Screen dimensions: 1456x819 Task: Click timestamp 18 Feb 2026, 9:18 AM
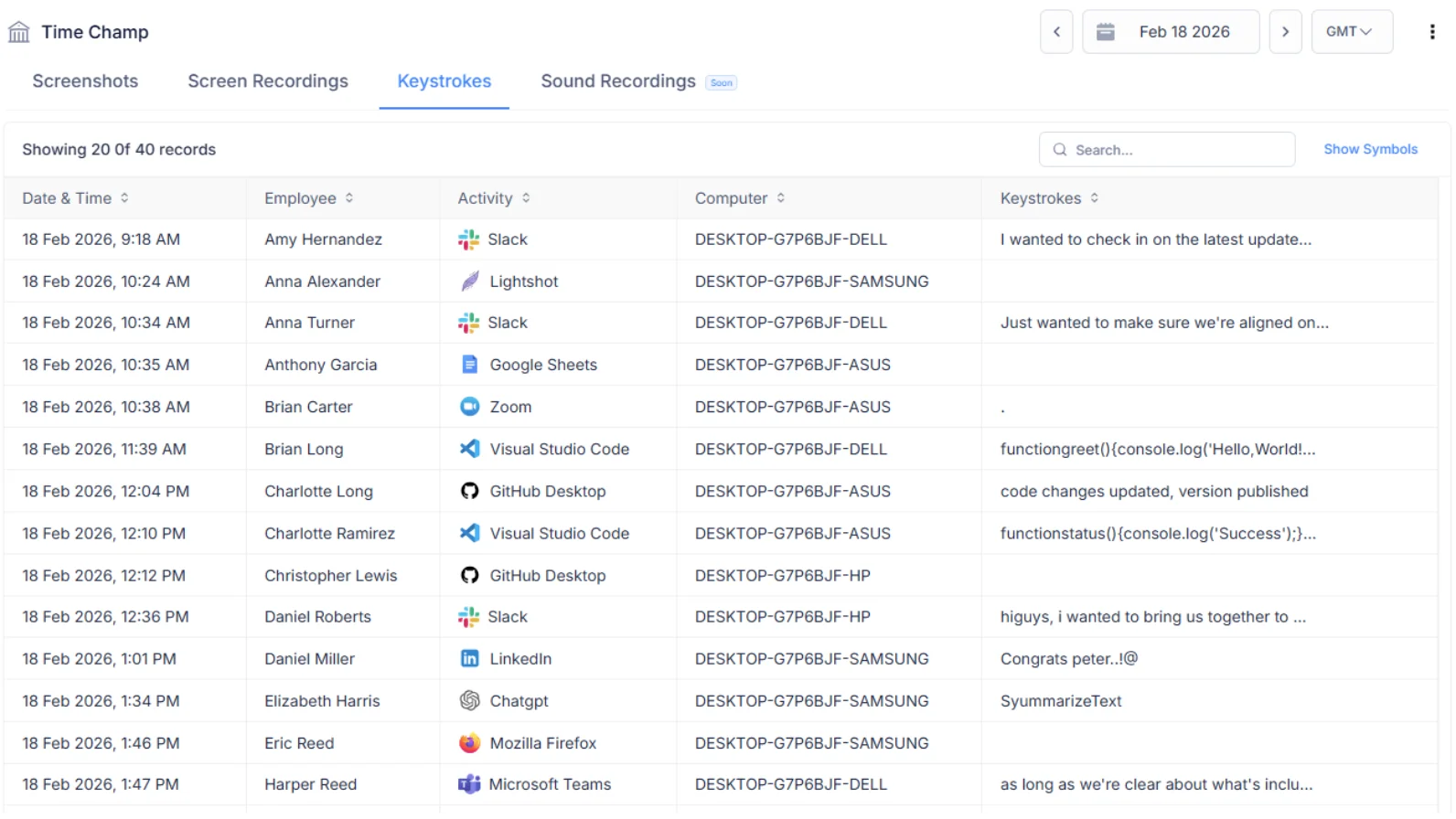[x=102, y=239]
